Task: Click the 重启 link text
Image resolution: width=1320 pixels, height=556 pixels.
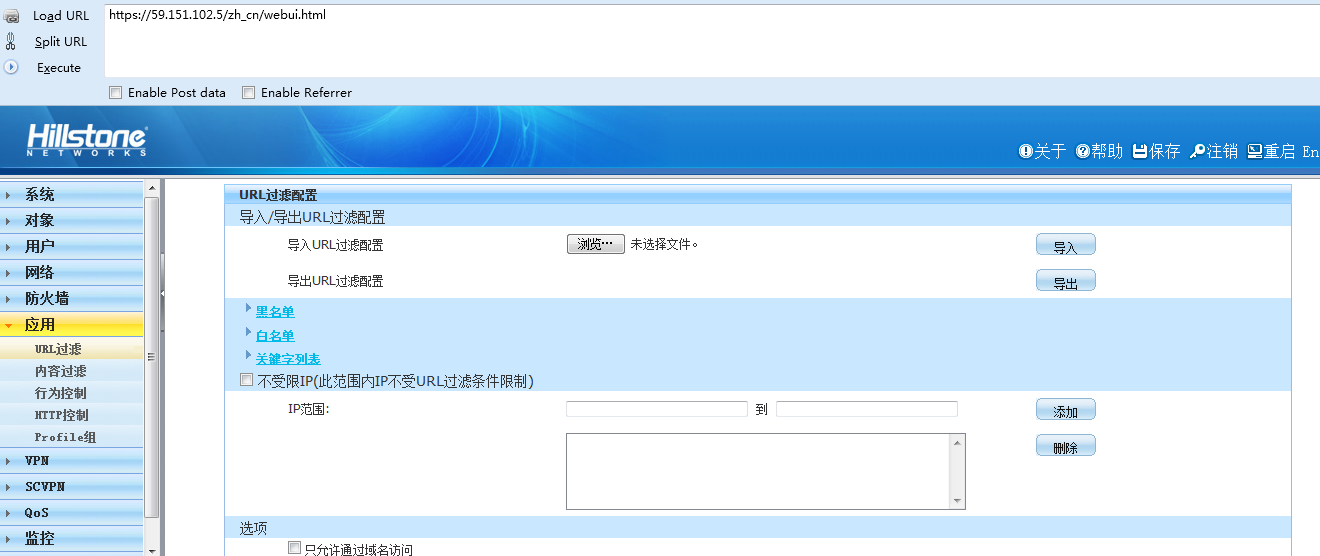Action: (1279, 151)
